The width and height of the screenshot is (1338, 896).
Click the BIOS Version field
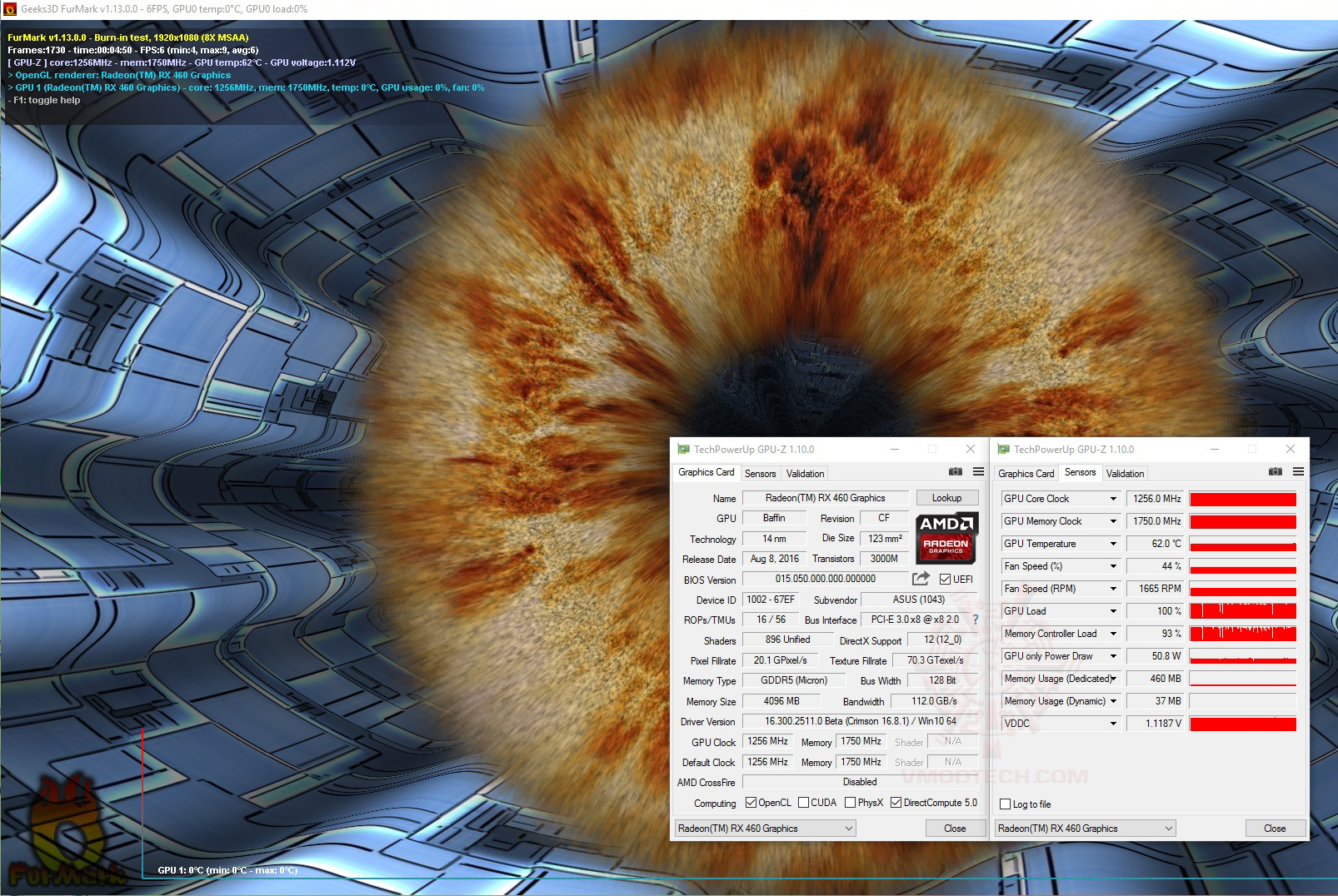(x=826, y=579)
